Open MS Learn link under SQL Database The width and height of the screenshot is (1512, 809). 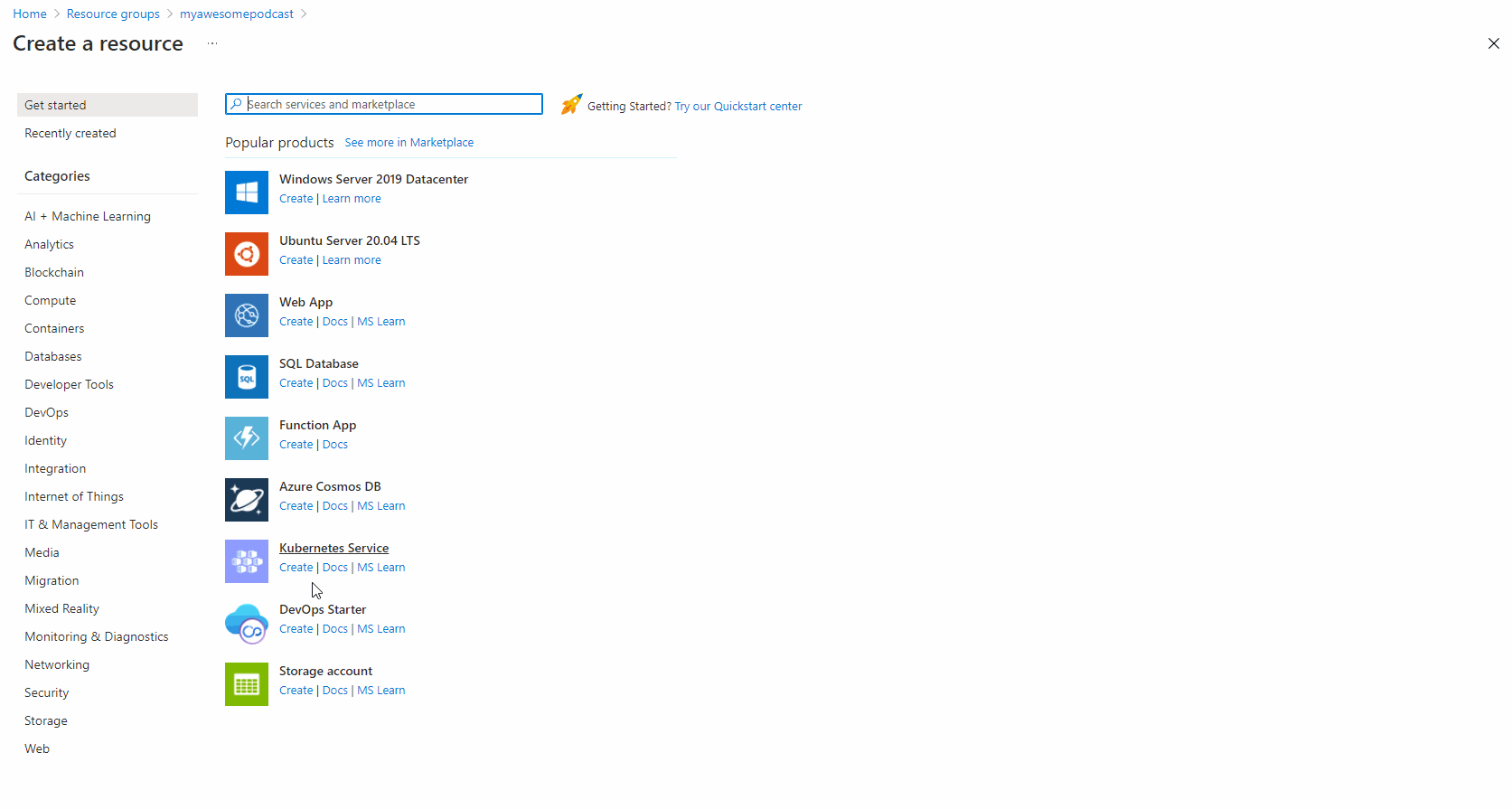coord(381,383)
